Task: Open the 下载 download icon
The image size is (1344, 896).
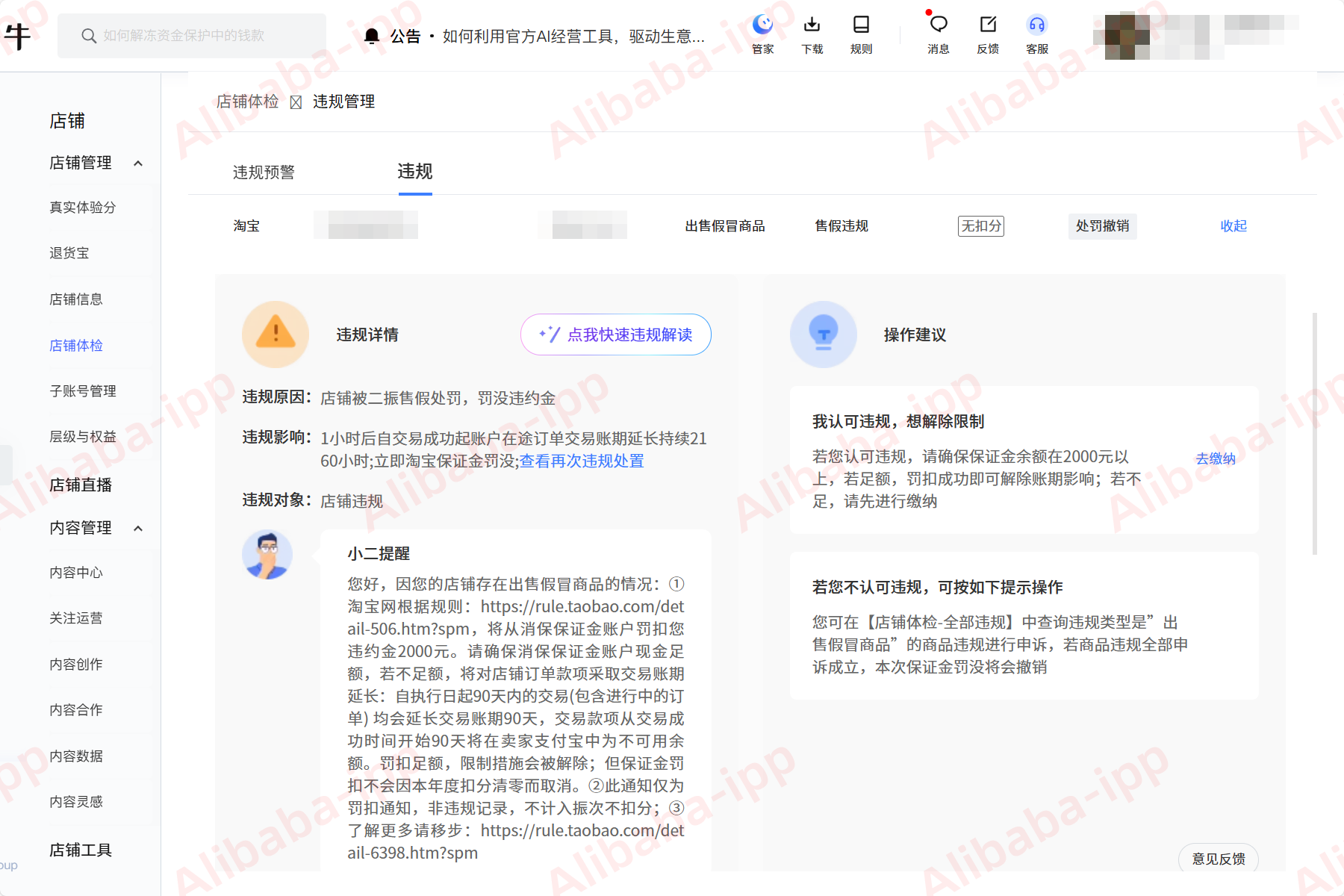Action: click(x=812, y=34)
